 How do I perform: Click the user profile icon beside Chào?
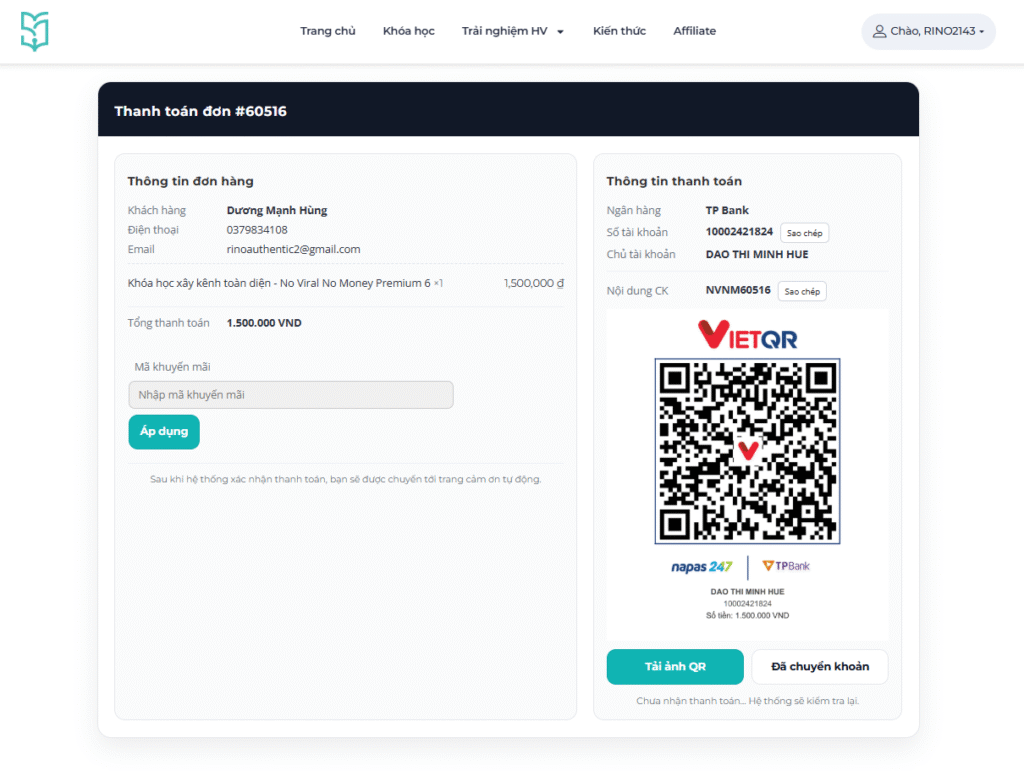click(x=880, y=32)
